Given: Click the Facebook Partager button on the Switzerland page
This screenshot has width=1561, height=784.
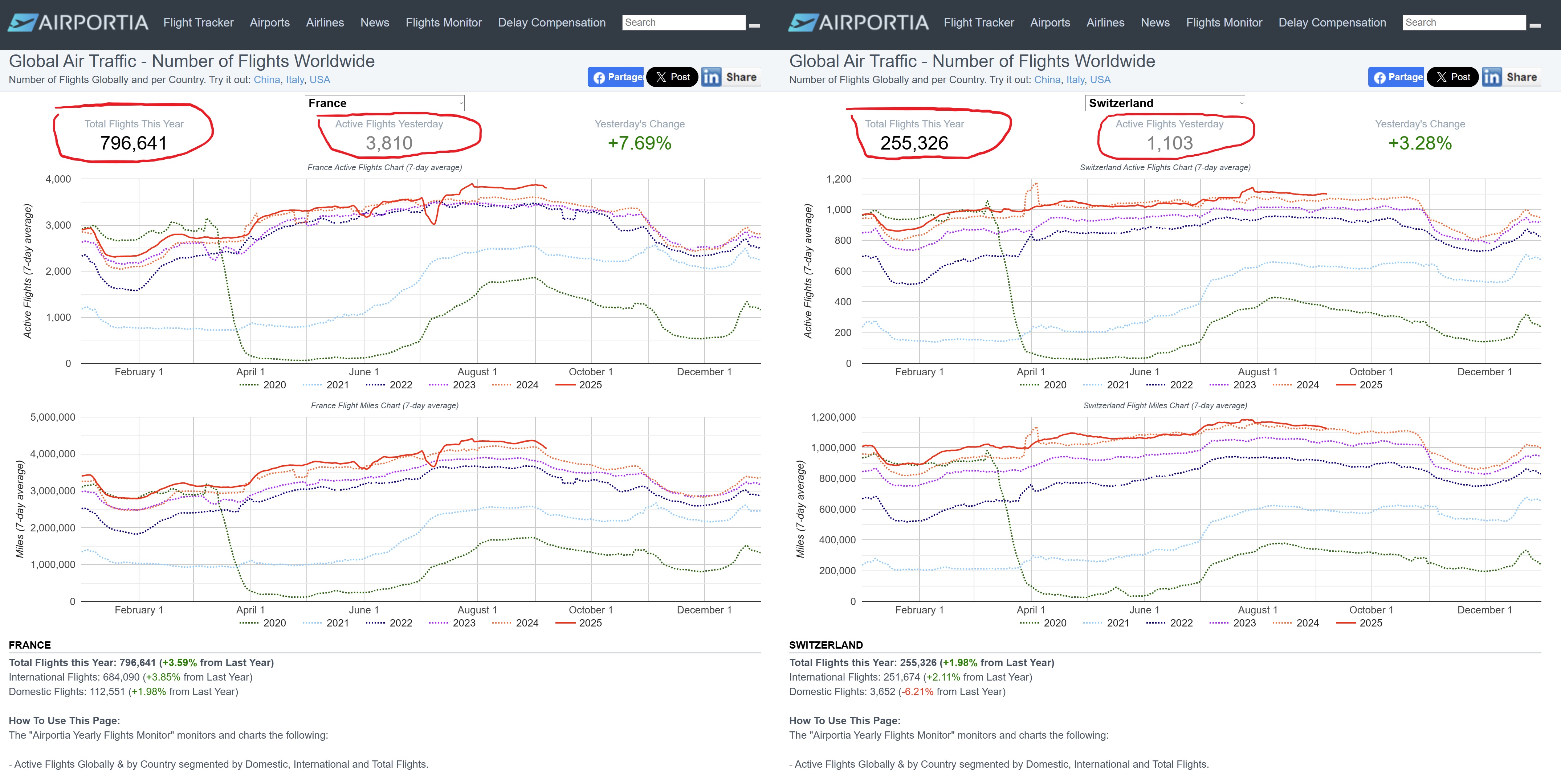Looking at the screenshot, I should [x=1396, y=77].
